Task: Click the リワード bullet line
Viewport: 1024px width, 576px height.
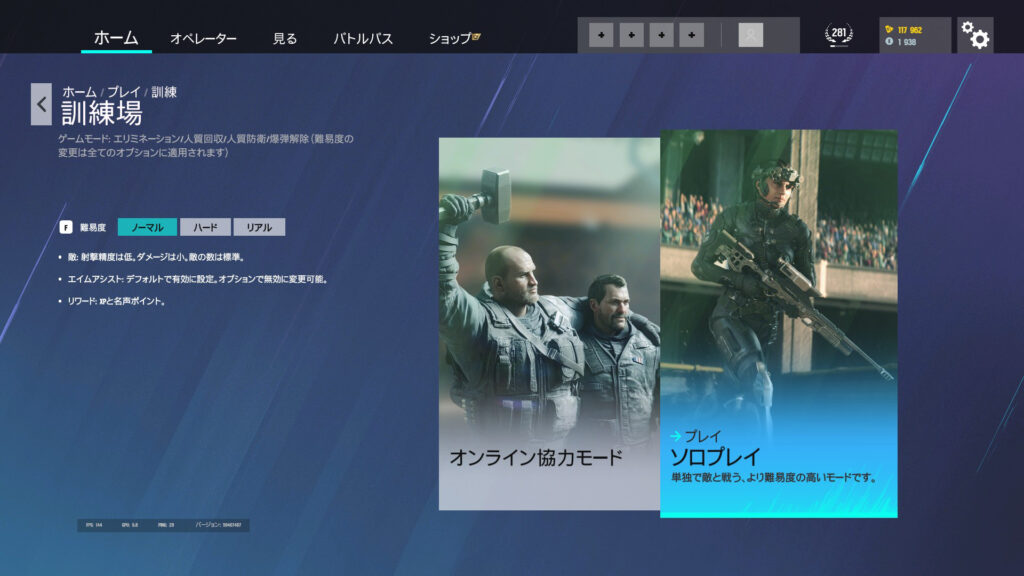Action: tap(116, 301)
